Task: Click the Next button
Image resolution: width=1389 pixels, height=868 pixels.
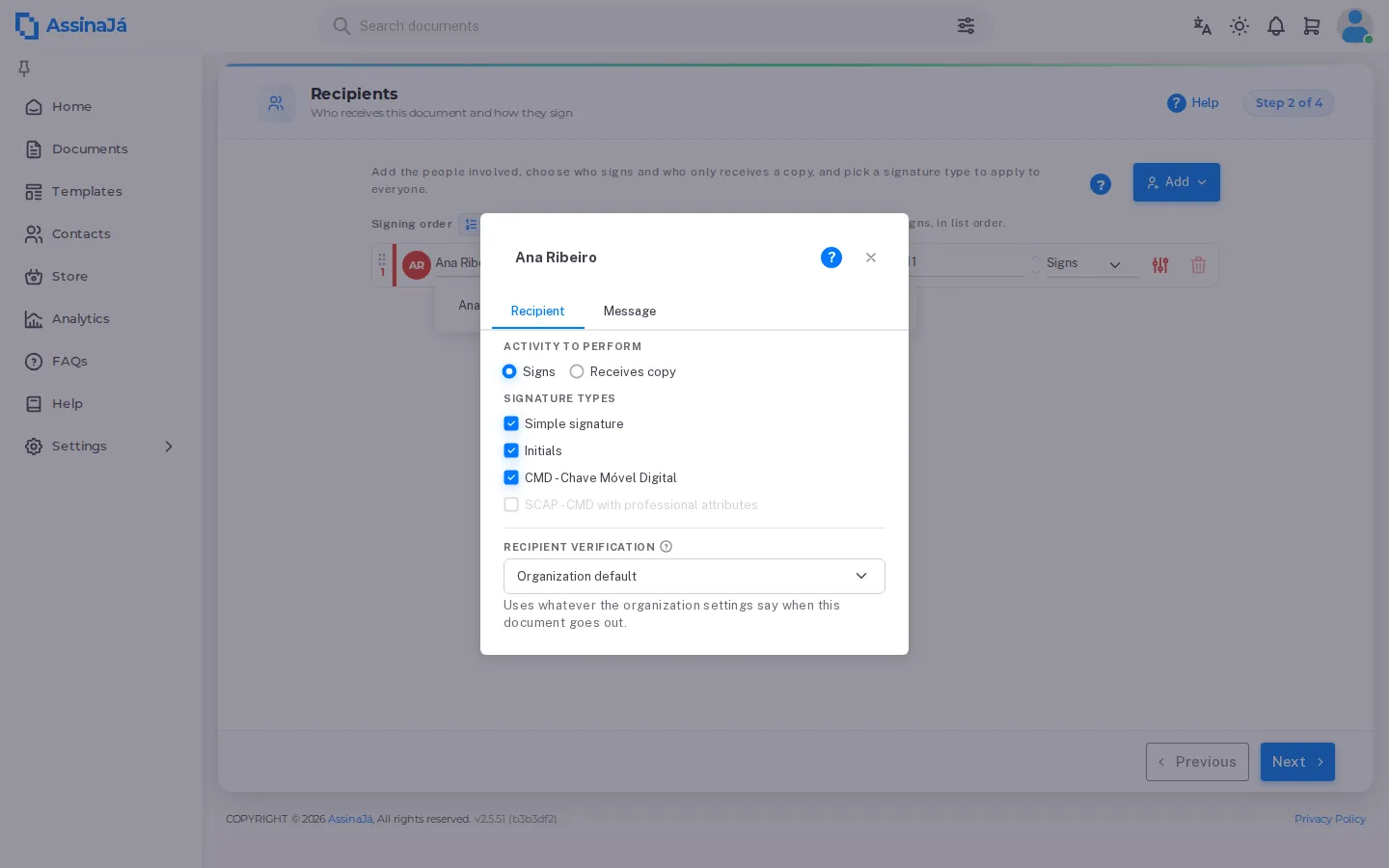Action: 1297,762
